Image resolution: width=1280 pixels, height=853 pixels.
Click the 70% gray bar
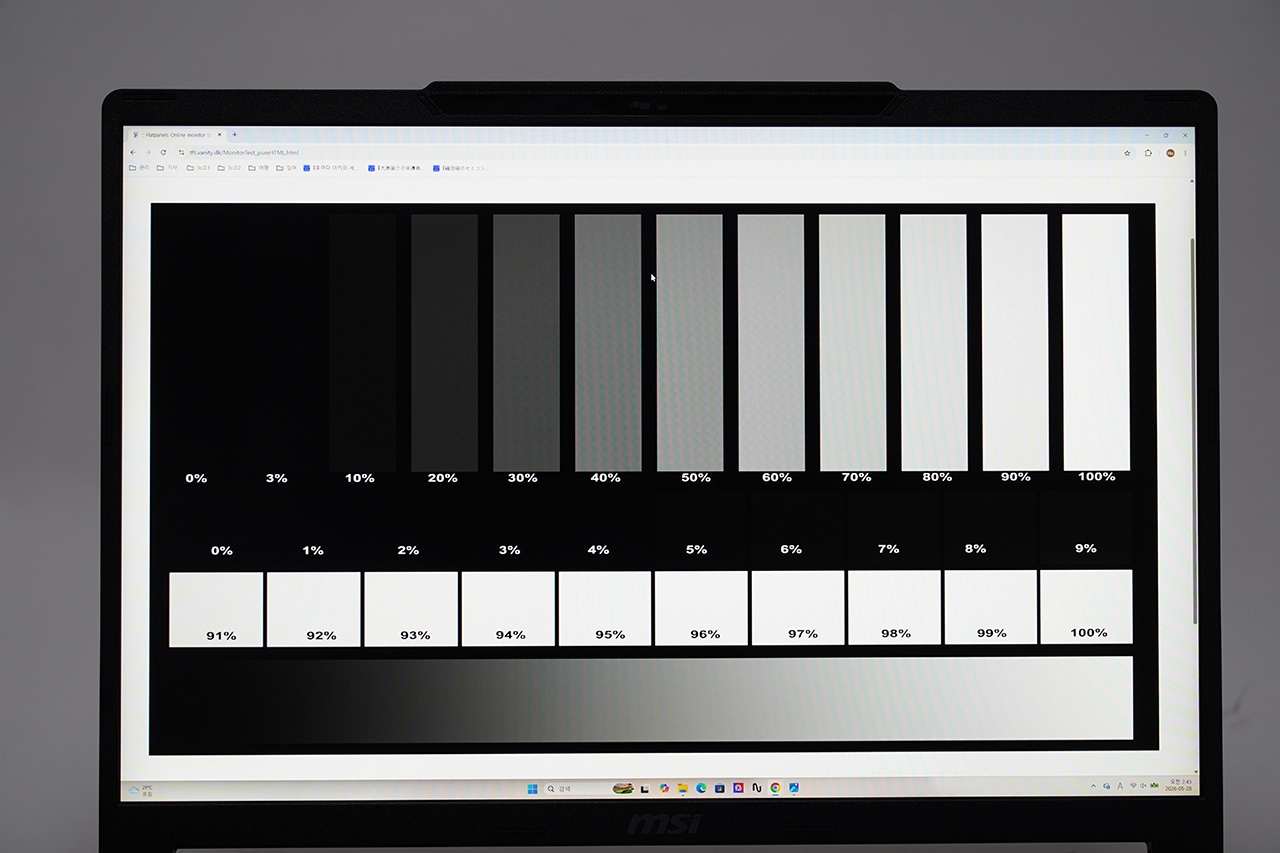[x=853, y=342]
